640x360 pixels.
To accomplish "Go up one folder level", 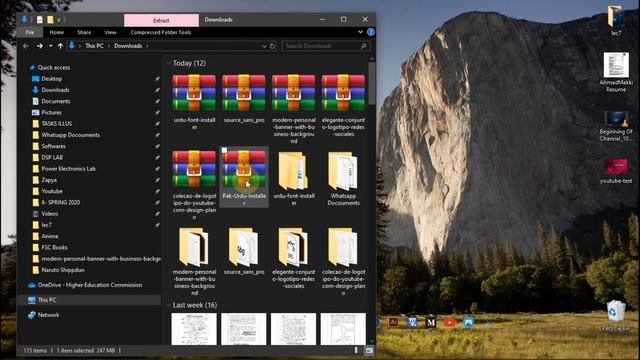I will click(x=60, y=46).
